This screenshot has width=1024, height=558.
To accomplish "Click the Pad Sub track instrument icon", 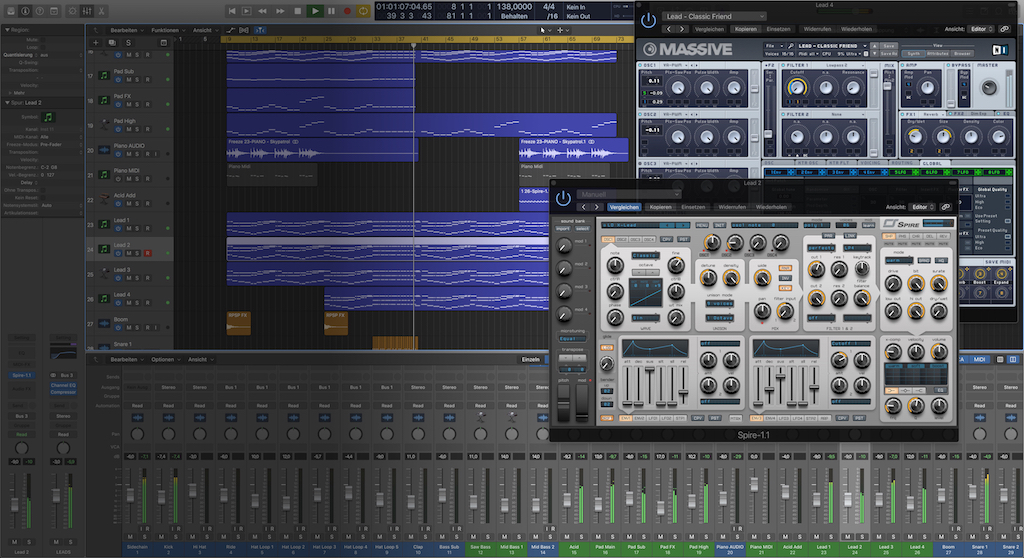I will (x=104, y=75).
